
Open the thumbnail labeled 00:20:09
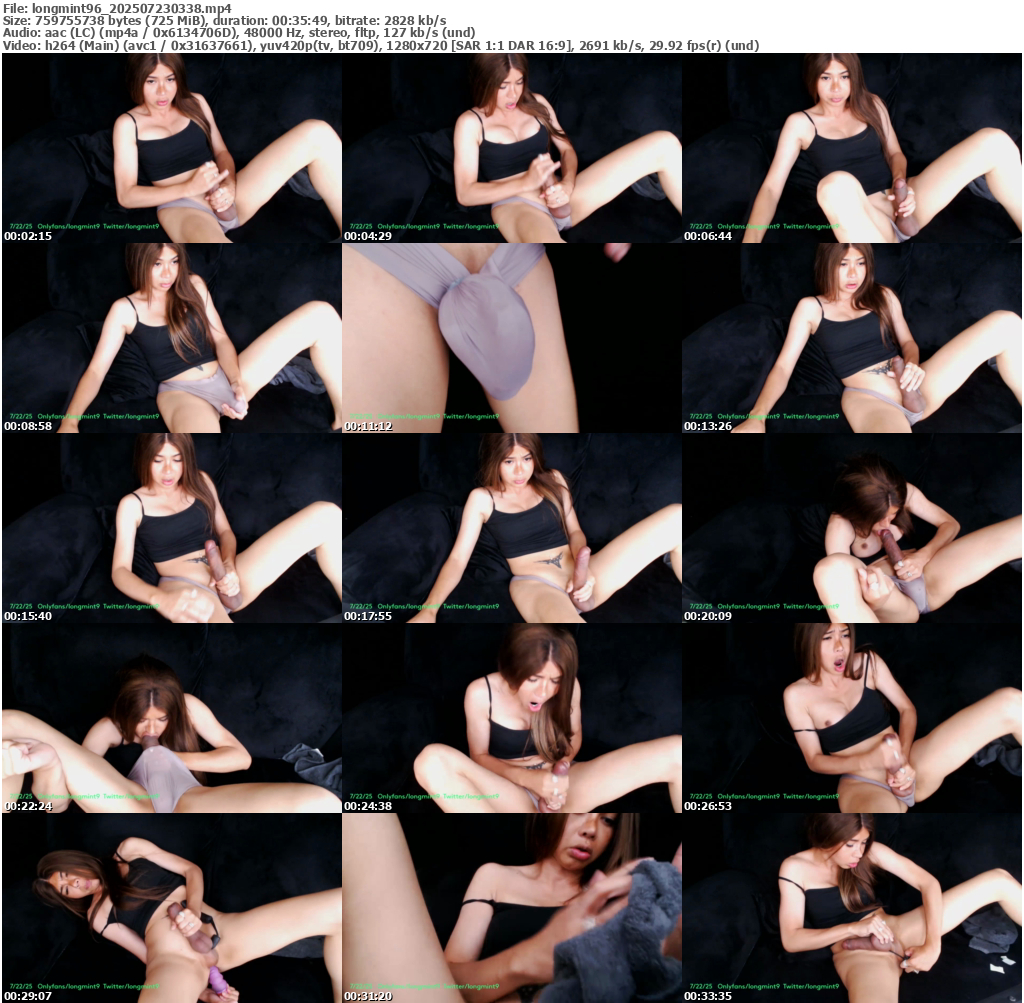click(852, 528)
